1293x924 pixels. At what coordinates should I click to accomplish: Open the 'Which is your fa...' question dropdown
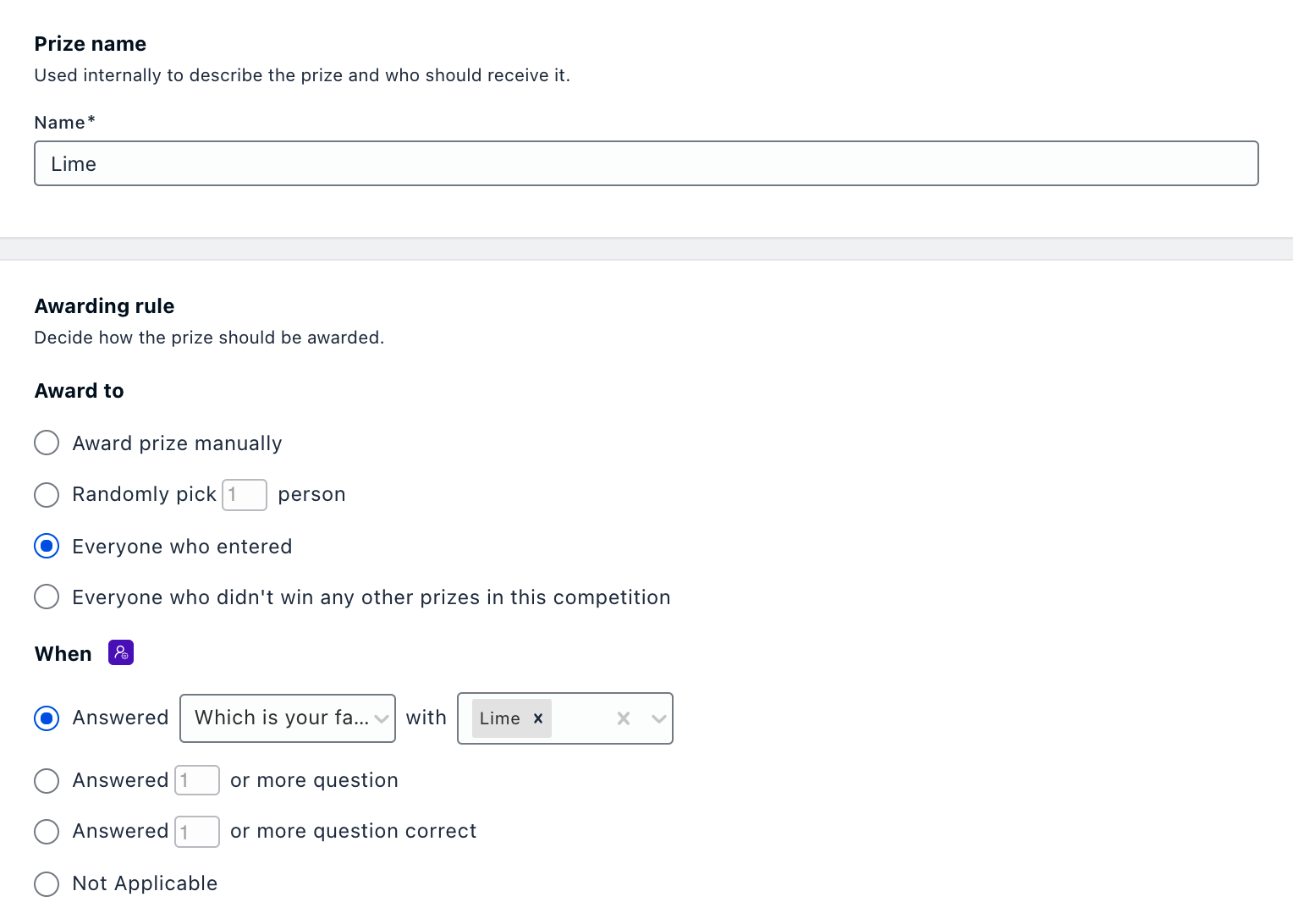[287, 718]
